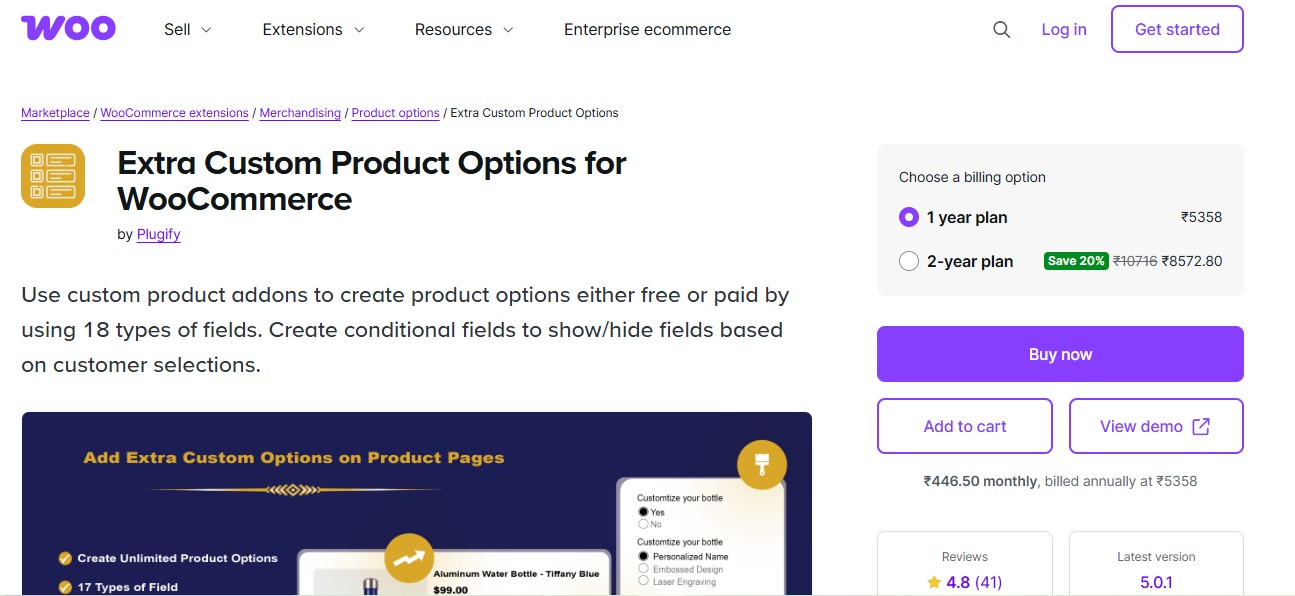Click the product banner preview image
Viewport: 1295px width, 596px height.
tap(417, 500)
